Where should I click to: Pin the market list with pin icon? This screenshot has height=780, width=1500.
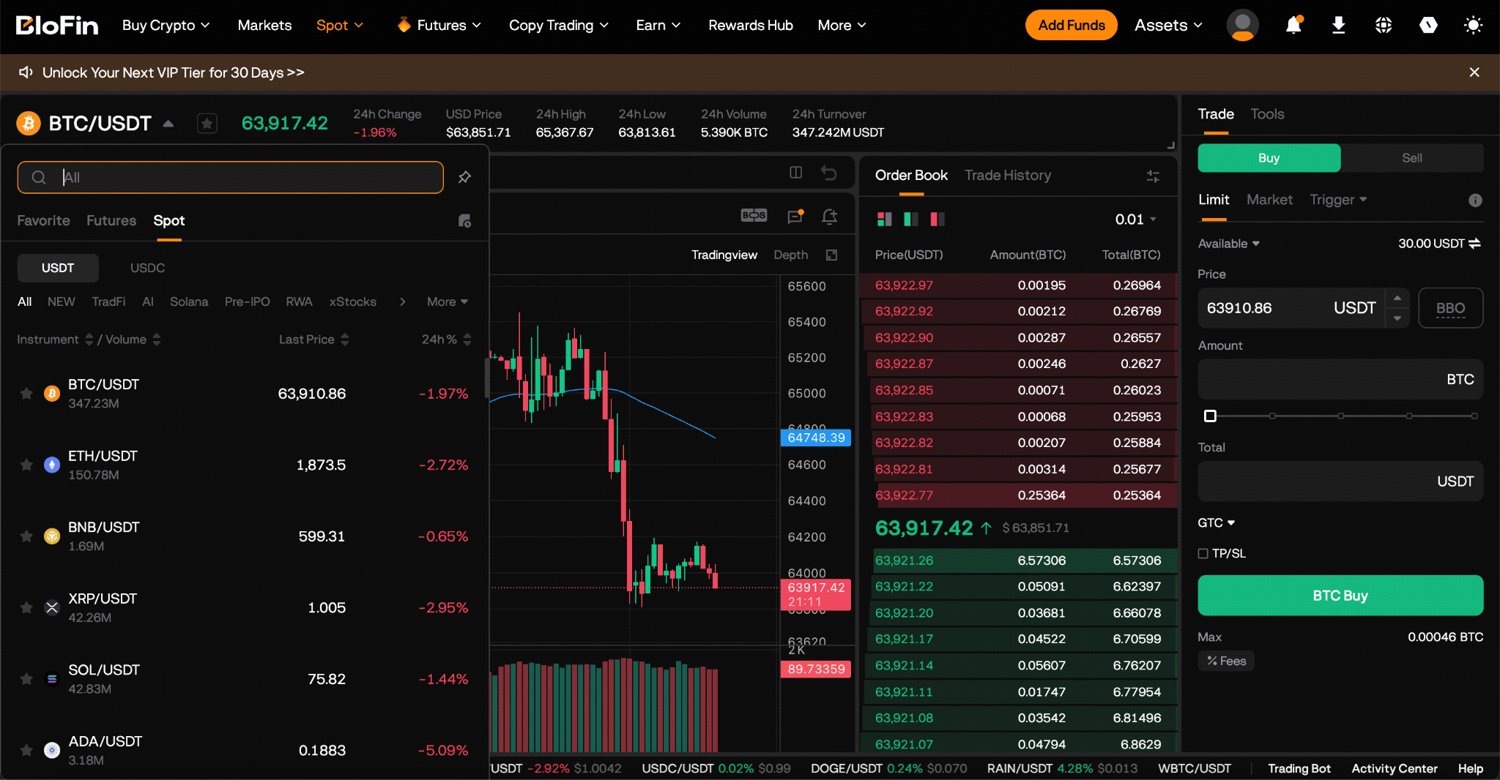464,177
